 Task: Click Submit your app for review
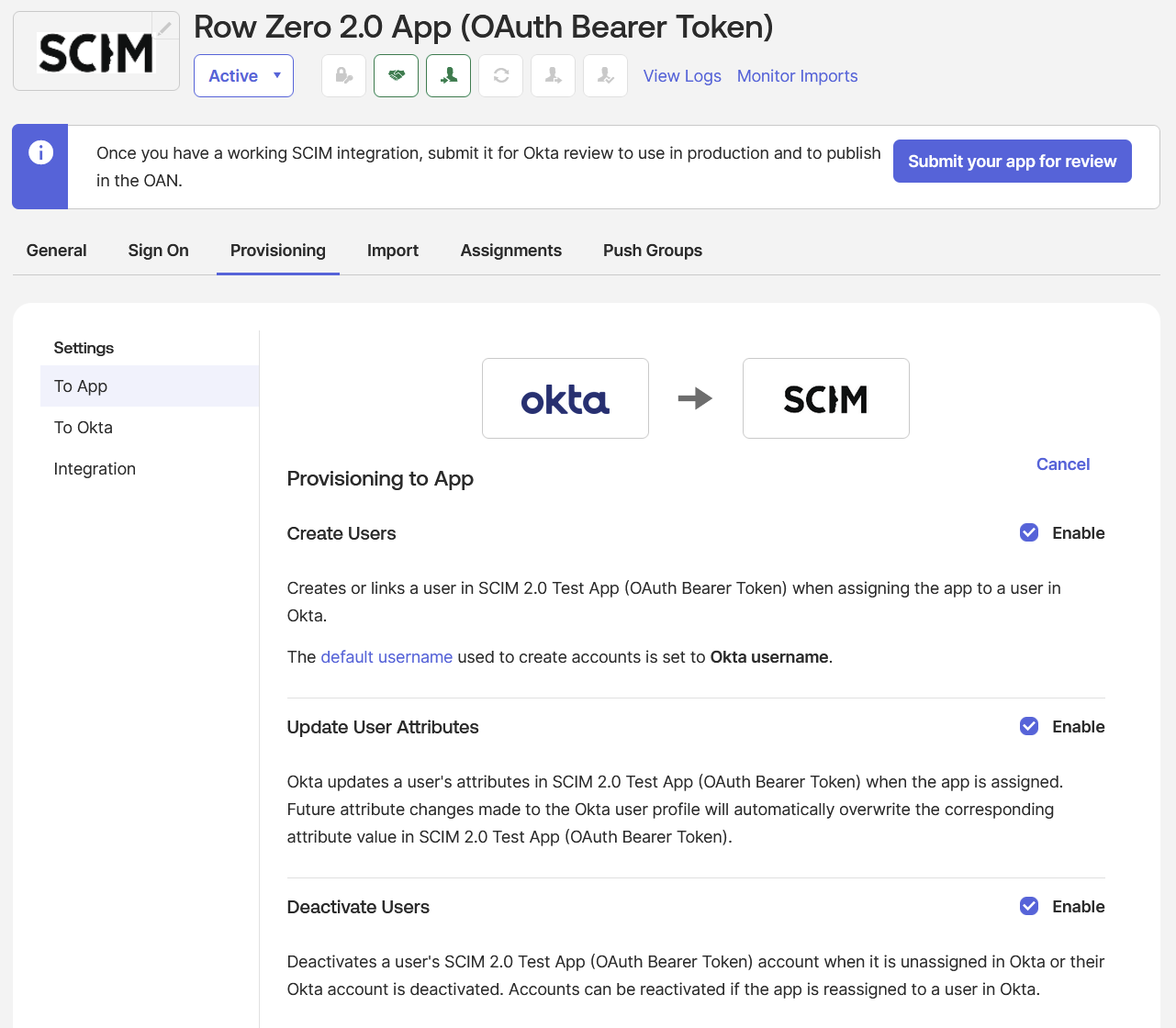[x=1012, y=161]
